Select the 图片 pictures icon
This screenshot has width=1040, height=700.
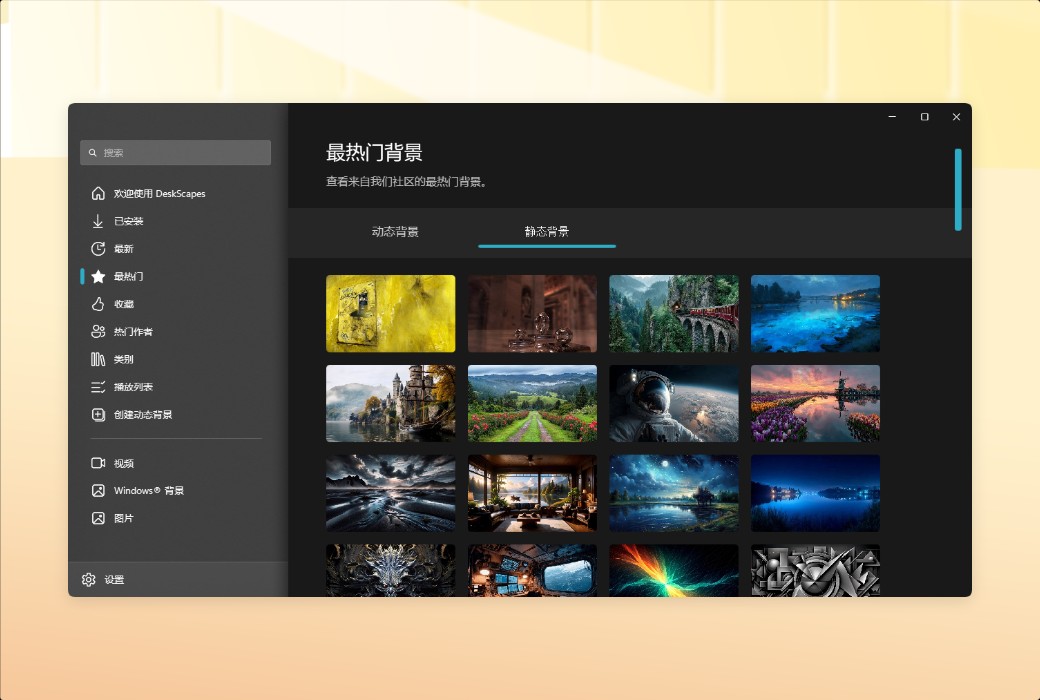[x=97, y=518]
